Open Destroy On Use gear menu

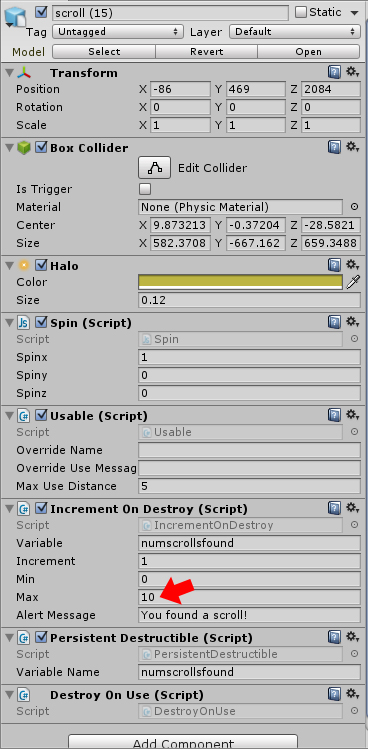(x=353, y=695)
